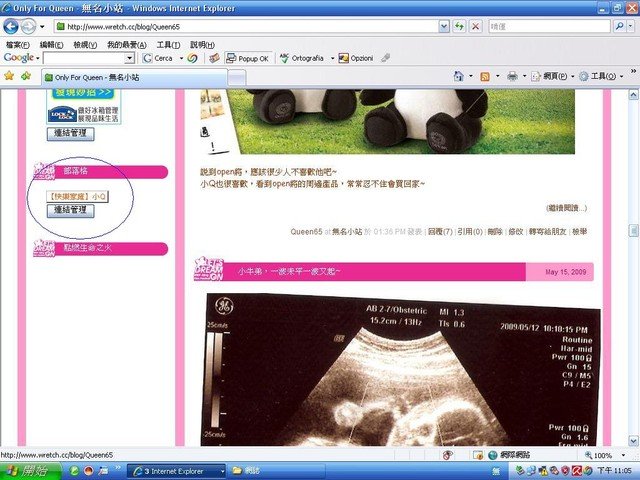Click the 引用(0) trackback link
640x480 pixels.
point(470,231)
